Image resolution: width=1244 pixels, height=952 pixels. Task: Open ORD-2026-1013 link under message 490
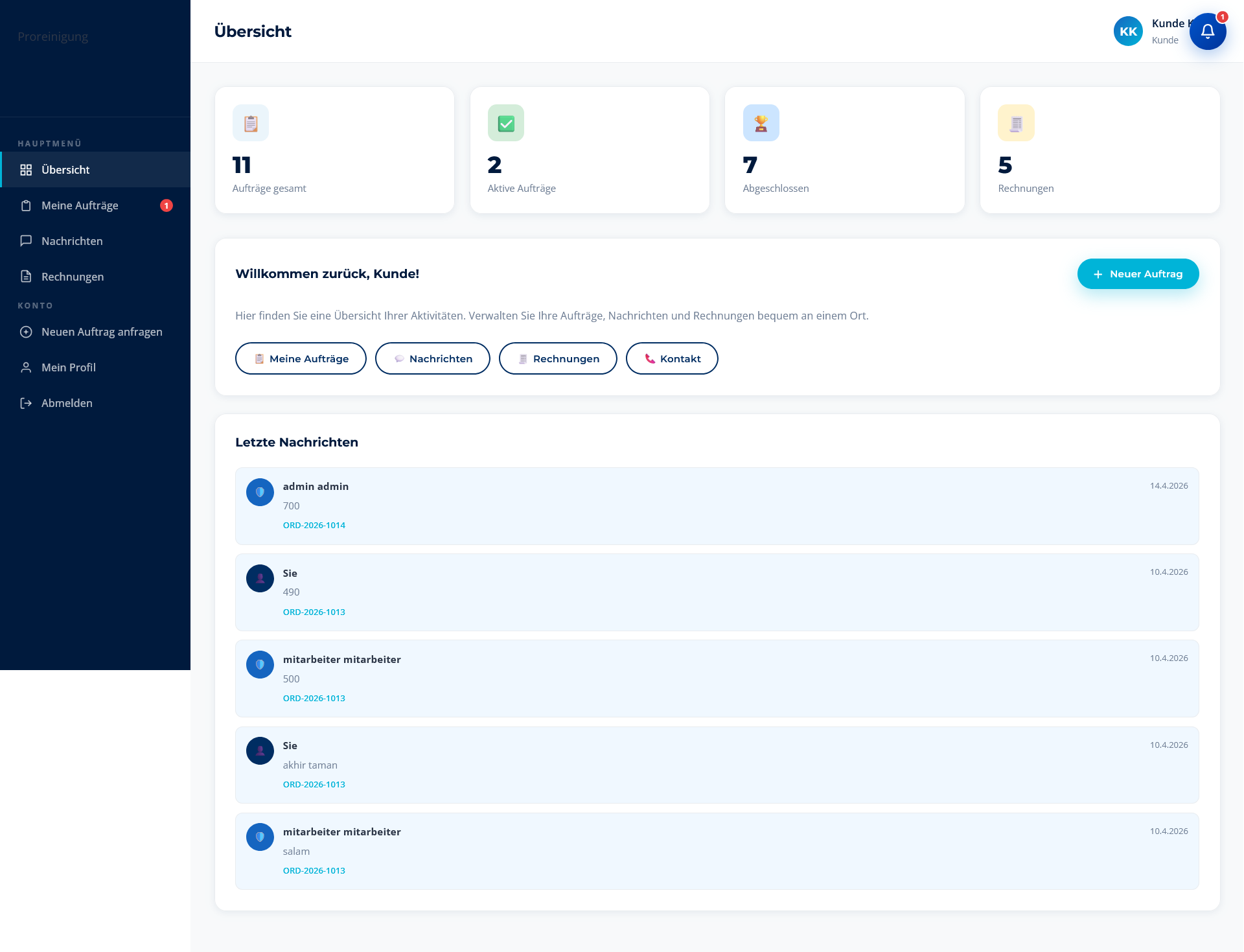[x=314, y=612]
